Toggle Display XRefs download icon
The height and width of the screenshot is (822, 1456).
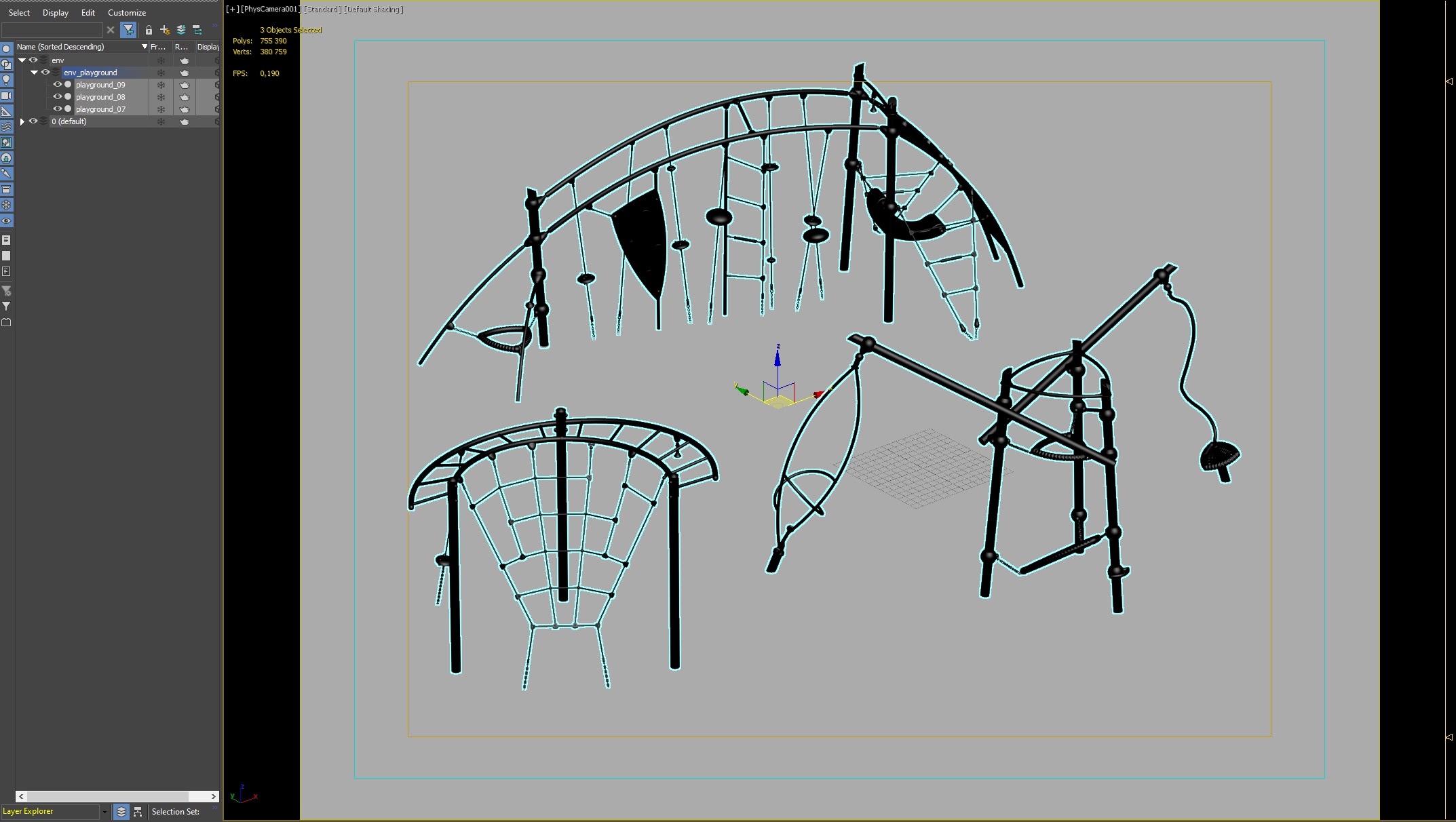pos(6,158)
